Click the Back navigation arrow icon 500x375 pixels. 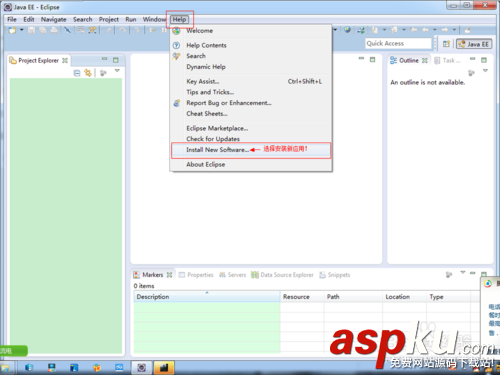[425, 30]
